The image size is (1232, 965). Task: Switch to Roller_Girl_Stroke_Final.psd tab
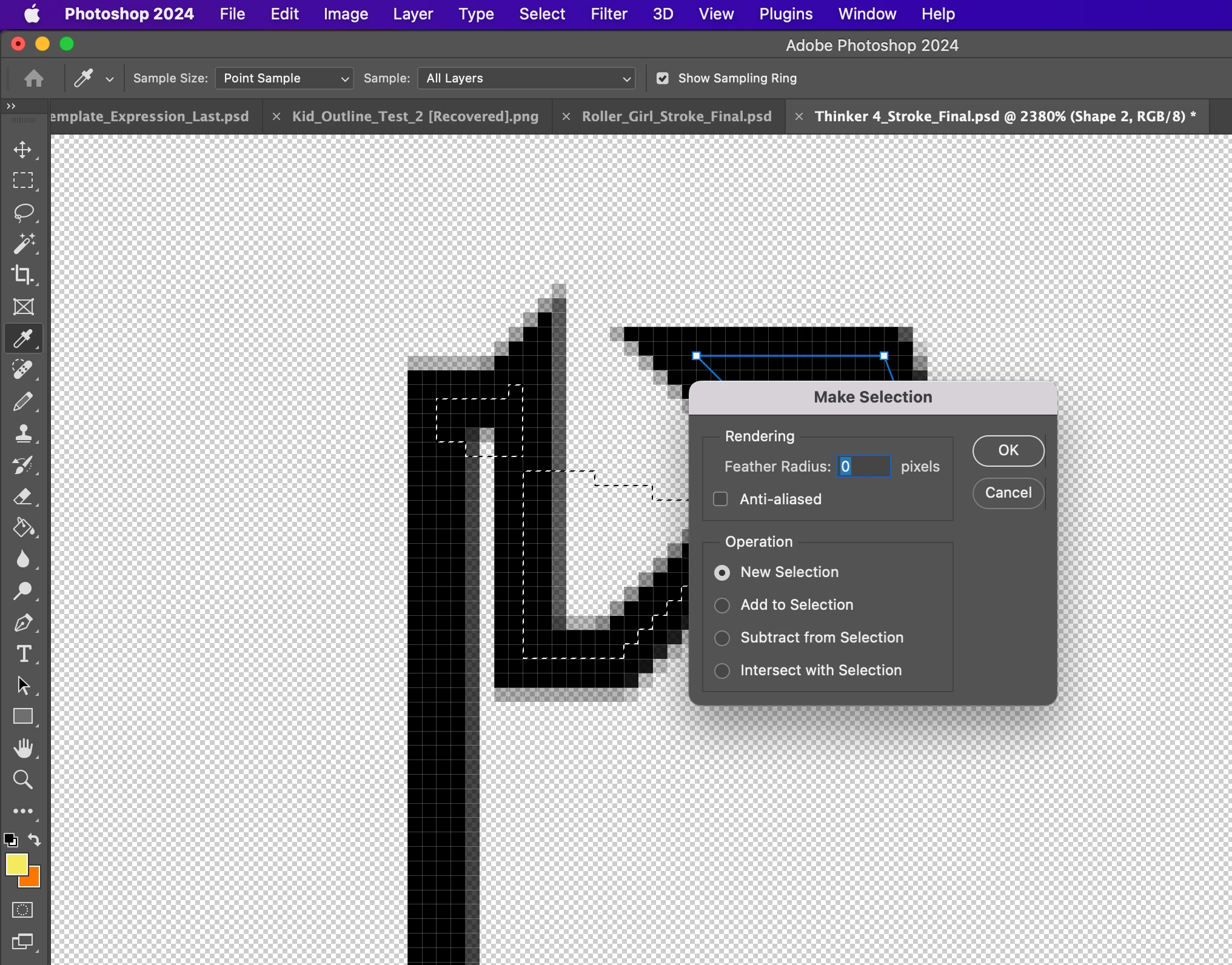(676, 116)
